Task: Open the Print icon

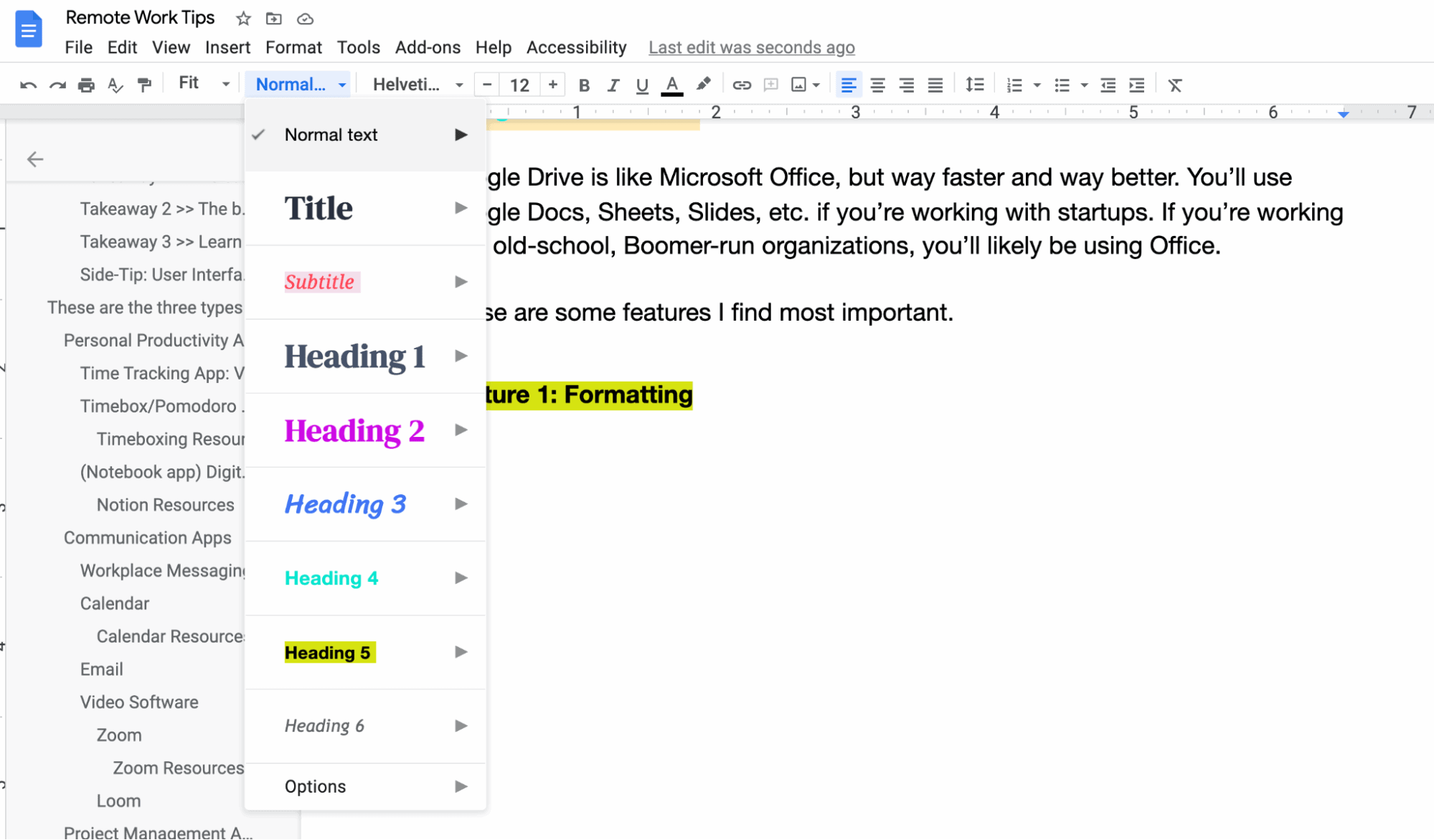Action: tap(86, 85)
